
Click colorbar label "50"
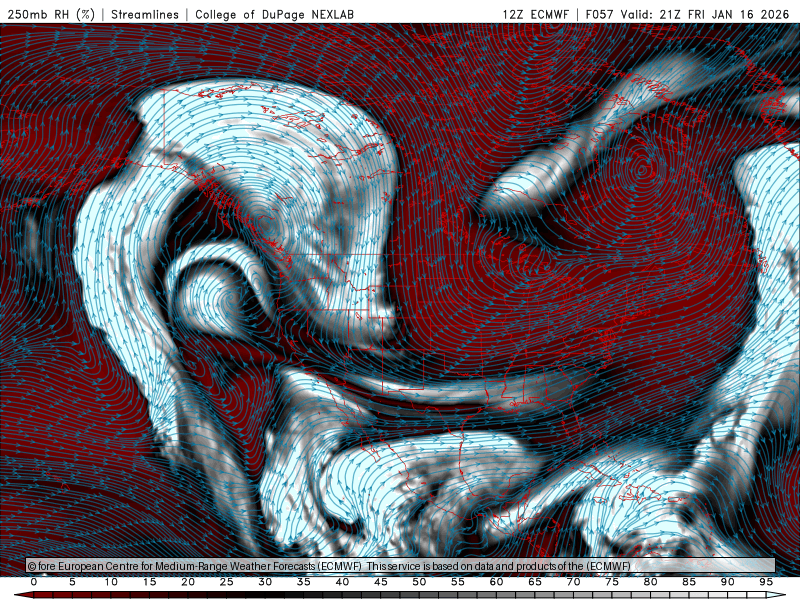pos(419,582)
